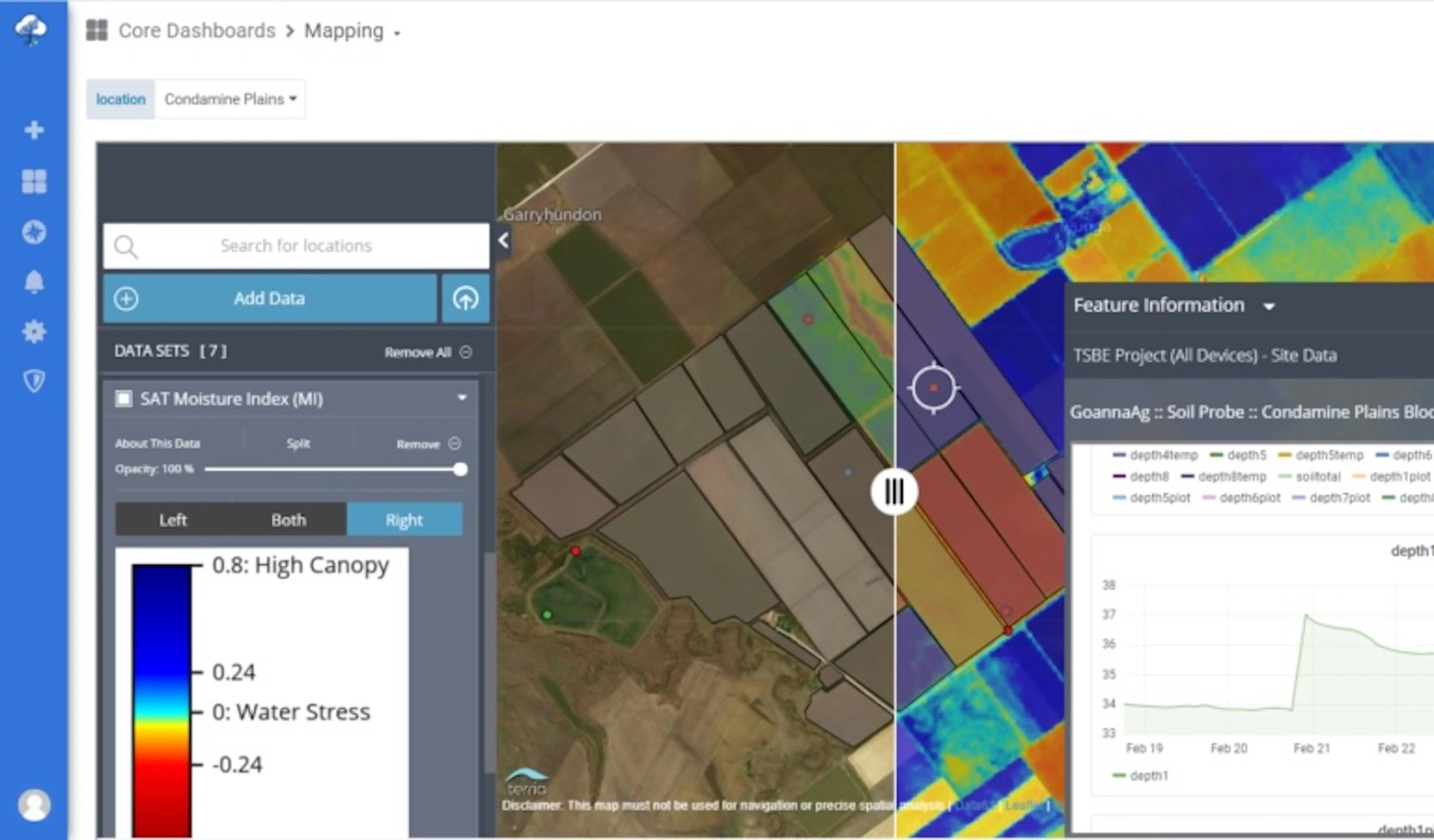1434x840 pixels.
Task: Click the Opacity slider handle
Action: click(460, 469)
